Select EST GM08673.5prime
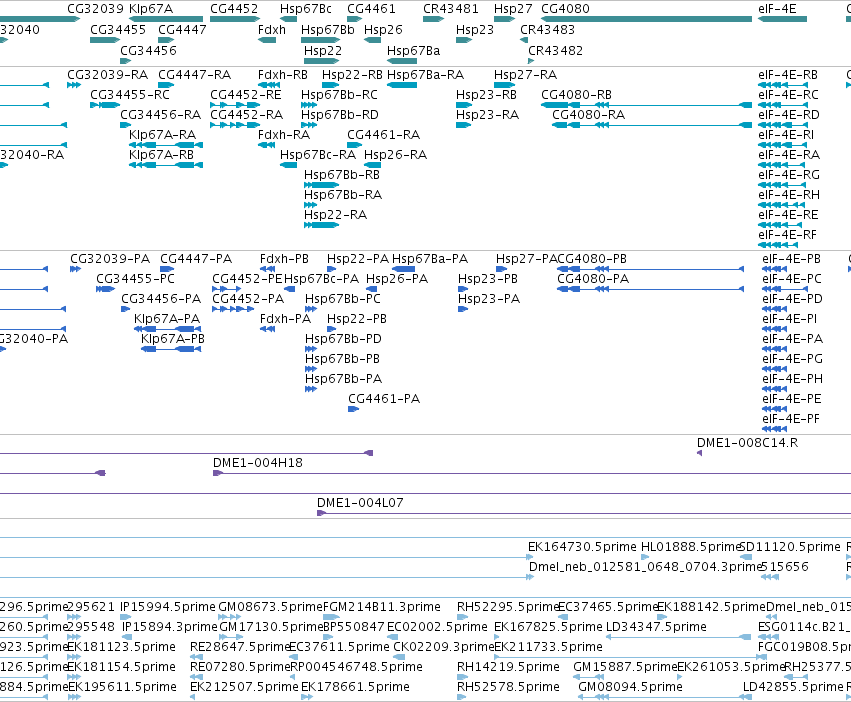This screenshot has height=702, width=851. 270,607
